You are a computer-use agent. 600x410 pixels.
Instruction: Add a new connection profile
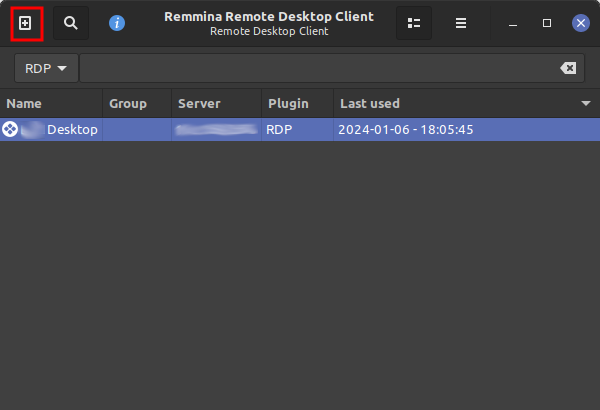[25, 23]
